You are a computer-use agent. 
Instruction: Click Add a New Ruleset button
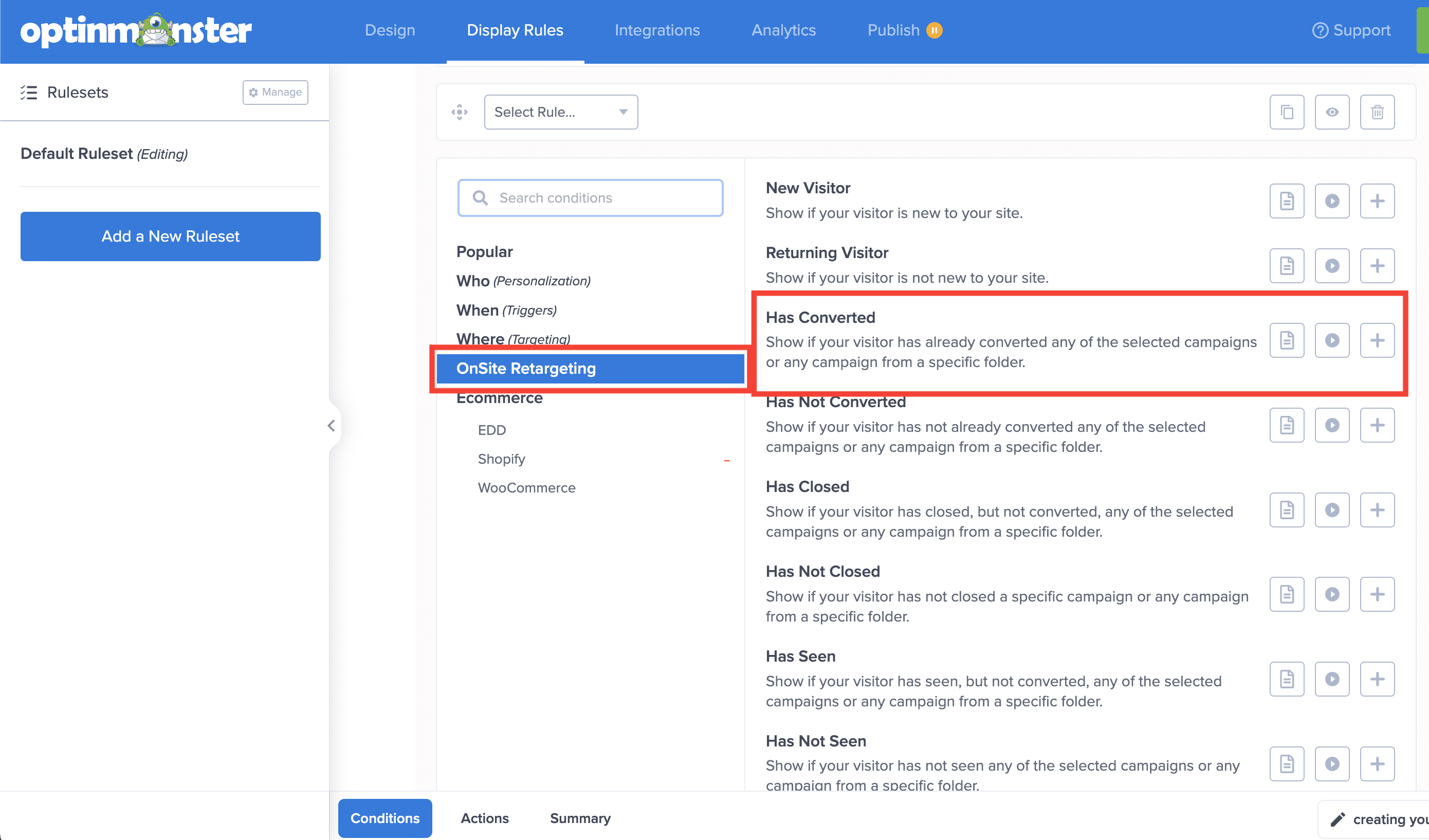(170, 236)
